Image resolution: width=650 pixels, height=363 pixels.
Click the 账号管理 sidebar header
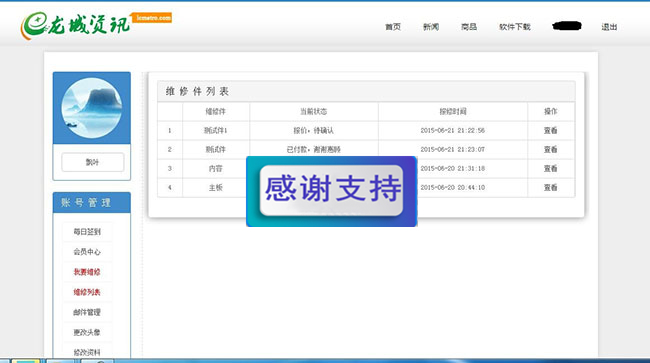86,203
